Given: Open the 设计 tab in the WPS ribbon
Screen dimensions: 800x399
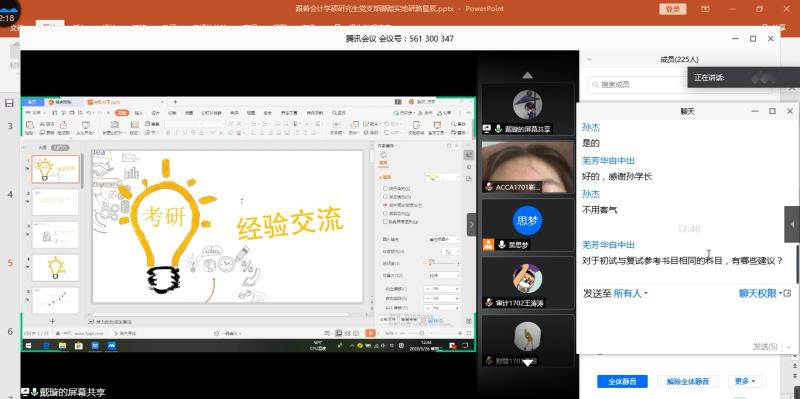Looking at the screenshot, I should point(156,113).
